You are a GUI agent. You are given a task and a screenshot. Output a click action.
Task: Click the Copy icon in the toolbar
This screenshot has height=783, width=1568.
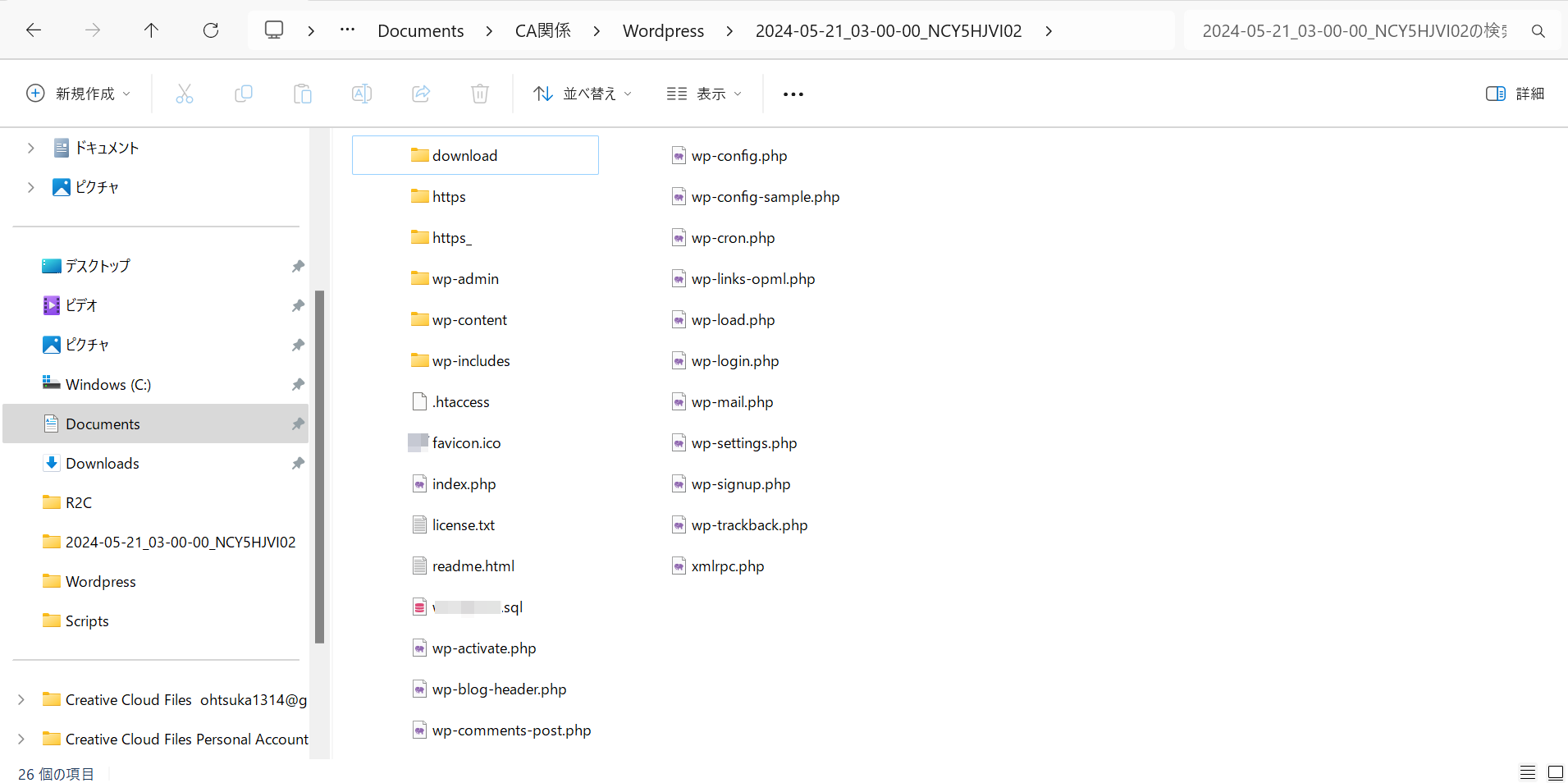[243, 94]
